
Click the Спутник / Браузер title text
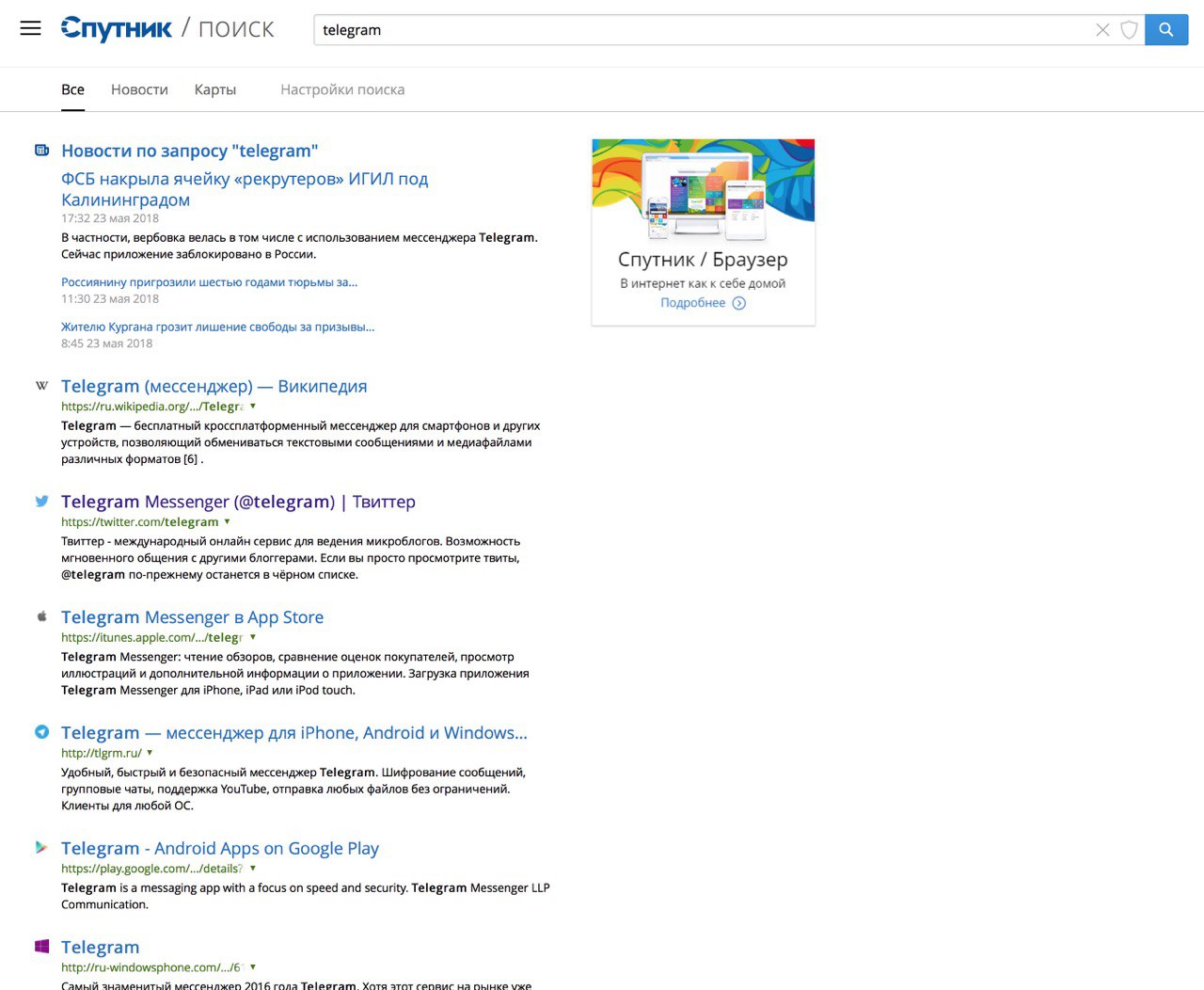tap(703, 259)
